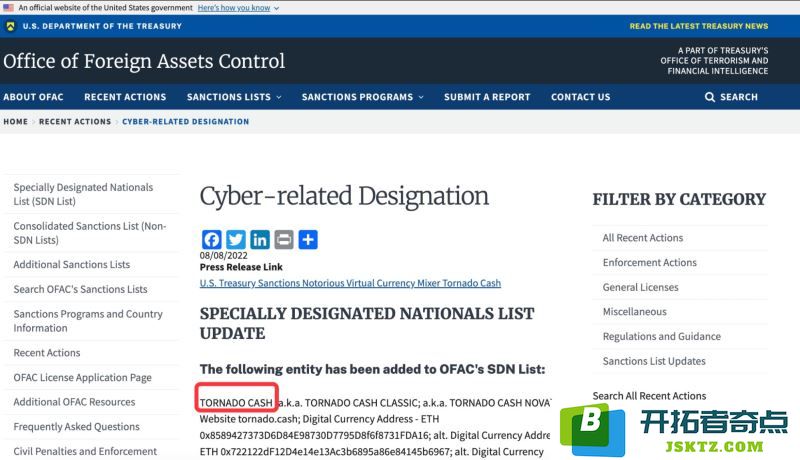Viewport: 800px width, 460px height.
Task: Open the Recent Actions menu item
Action: coord(125,97)
